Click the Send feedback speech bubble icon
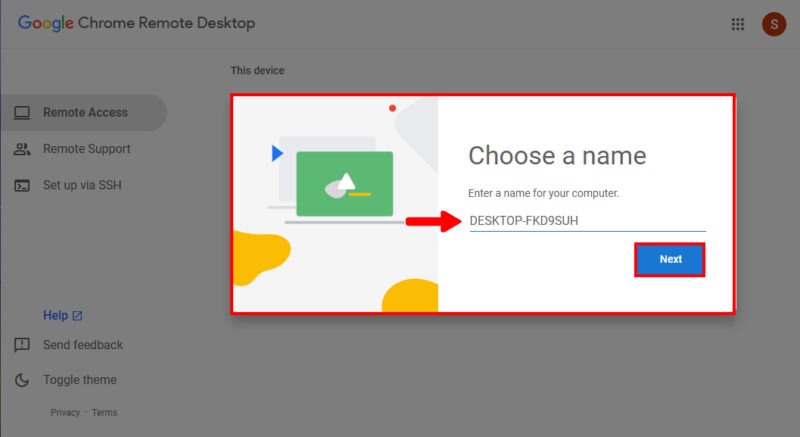Viewport: 800px width, 437px height. [22, 345]
